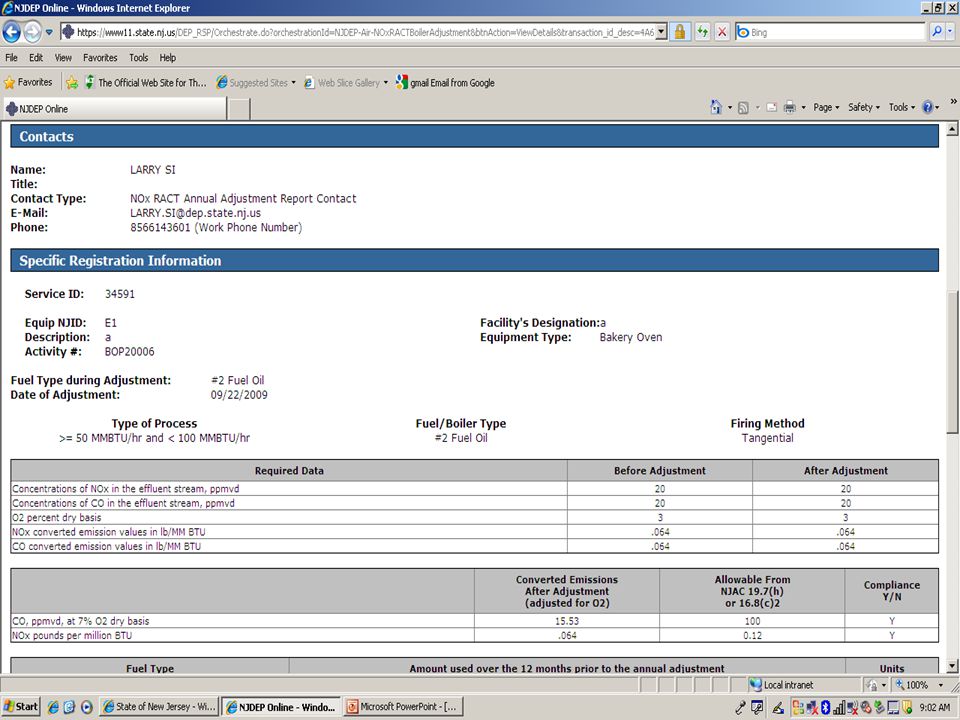This screenshot has height=720, width=960.
Task: Open the Favorites menu in menu bar
Action: coord(100,58)
